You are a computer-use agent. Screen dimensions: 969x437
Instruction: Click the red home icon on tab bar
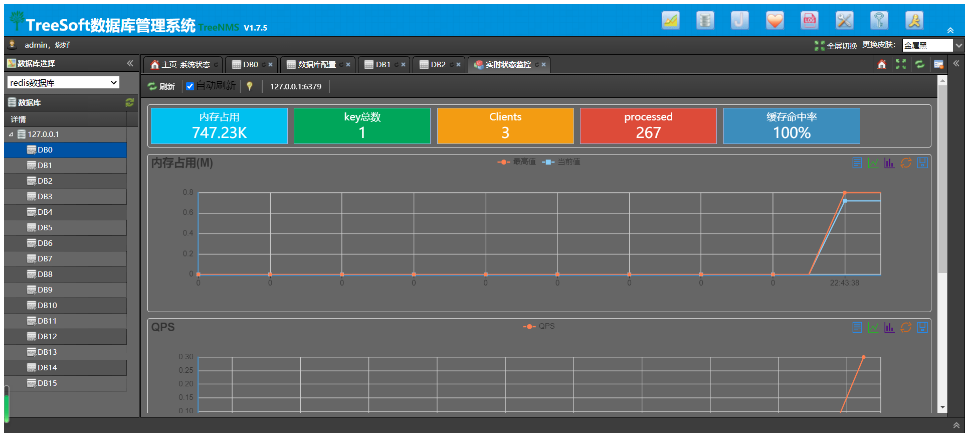coord(882,64)
